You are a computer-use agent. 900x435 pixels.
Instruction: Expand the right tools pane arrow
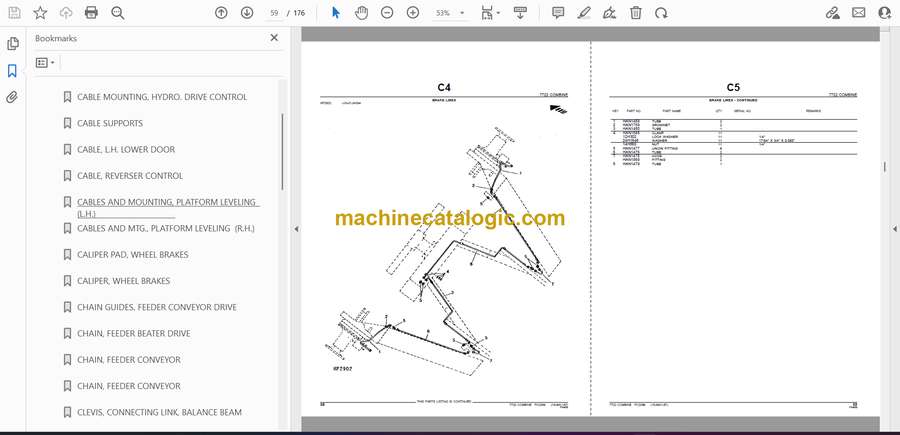click(x=894, y=229)
